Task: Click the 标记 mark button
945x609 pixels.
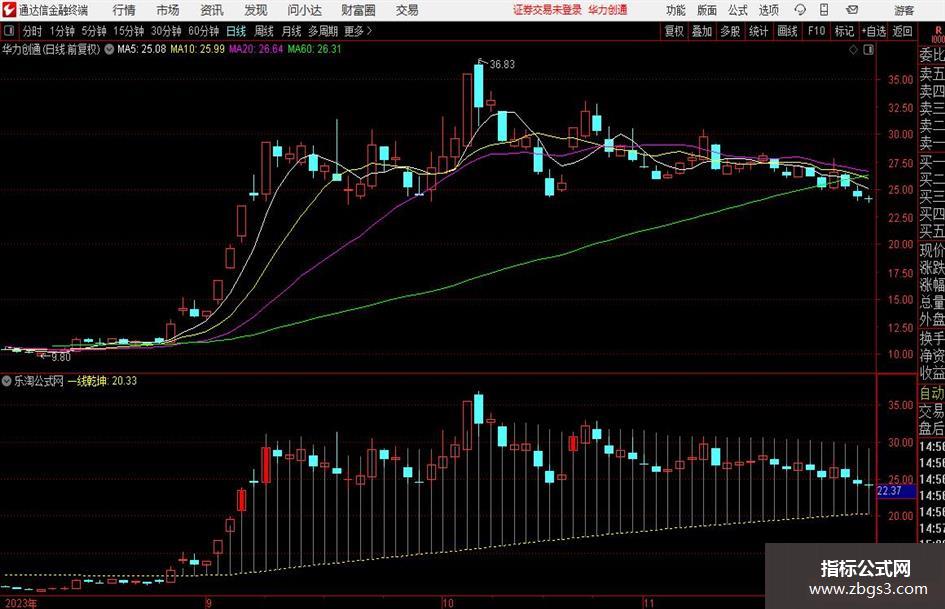Action: (844, 31)
